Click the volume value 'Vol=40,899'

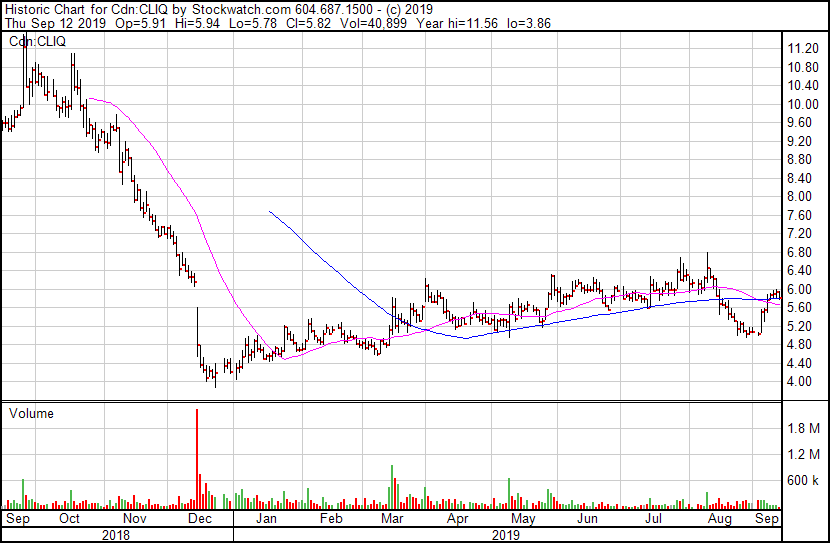(x=373, y=23)
